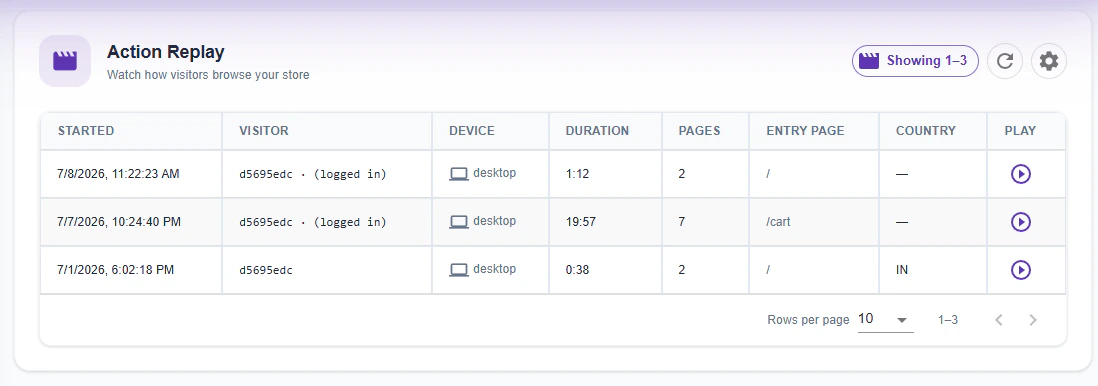
Task: Click the refresh sessions icon
Action: pyautogui.click(x=1005, y=61)
